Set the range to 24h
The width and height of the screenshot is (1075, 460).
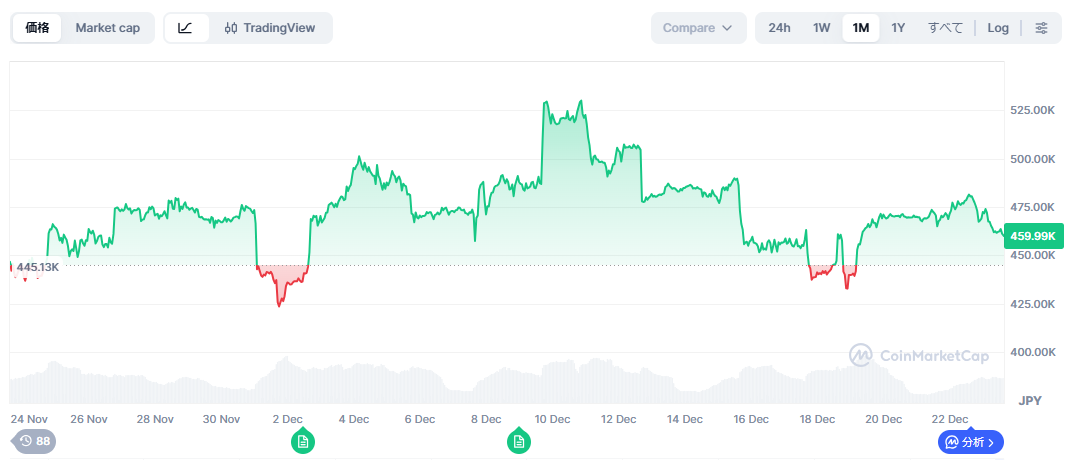(779, 28)
